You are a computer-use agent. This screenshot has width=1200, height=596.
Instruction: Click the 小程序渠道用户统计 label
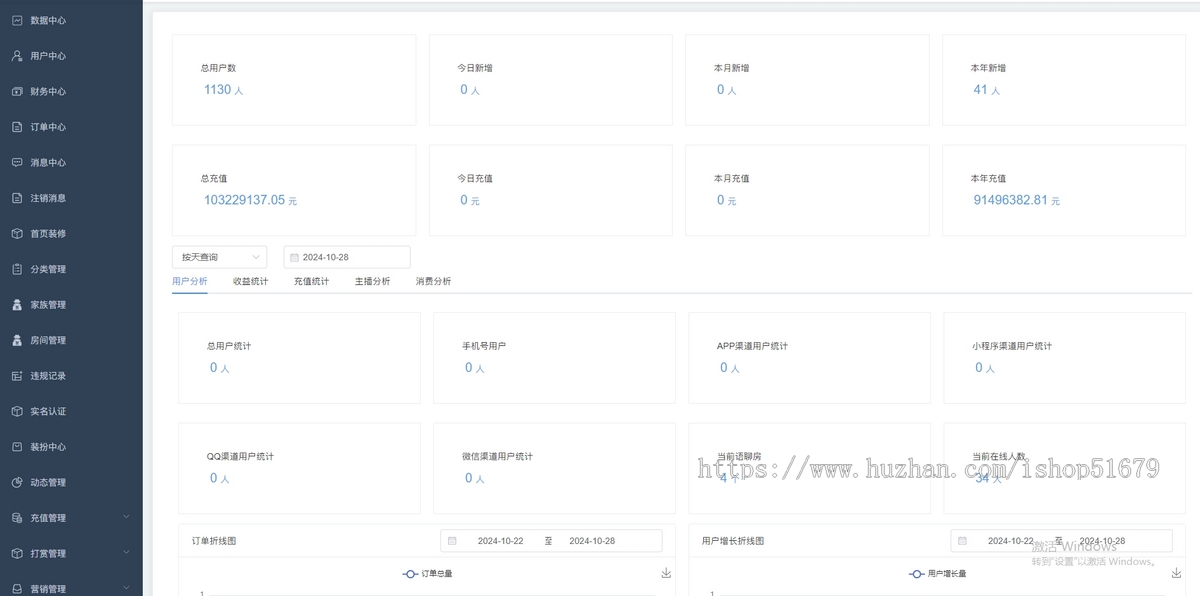coord(1012,346)
